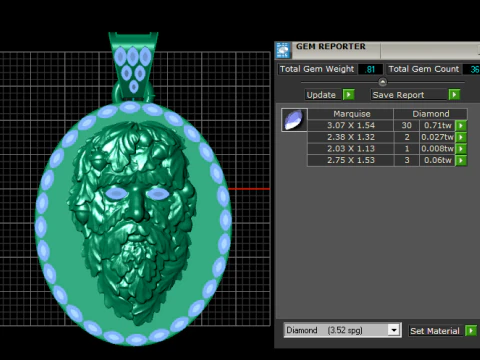This screenshot has height=360, width=480.
Task: Collapse the panel with the round arrow handle
Action: coord(383,82)
